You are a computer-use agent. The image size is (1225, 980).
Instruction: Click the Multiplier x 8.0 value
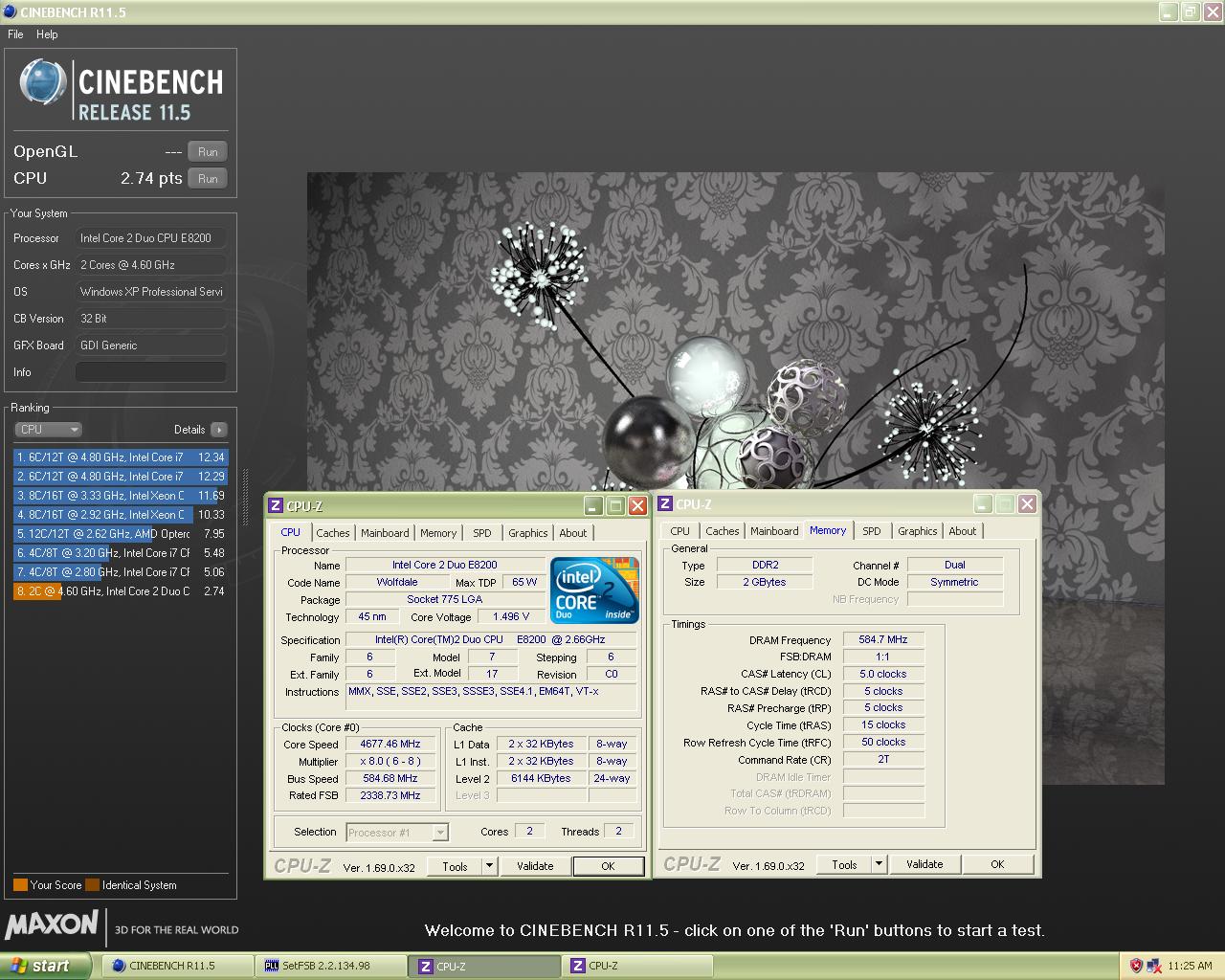[x=390, y=761]
